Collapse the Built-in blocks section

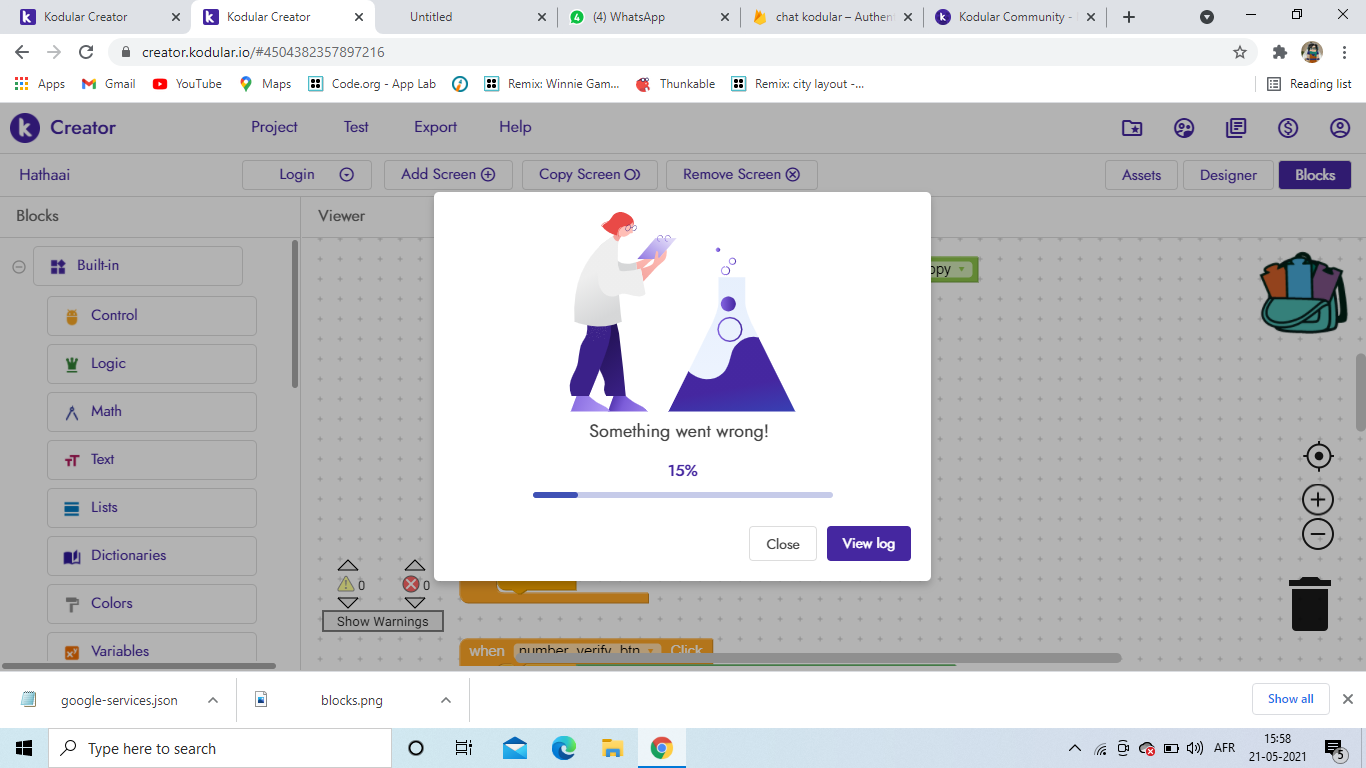(x=19, y=266)
